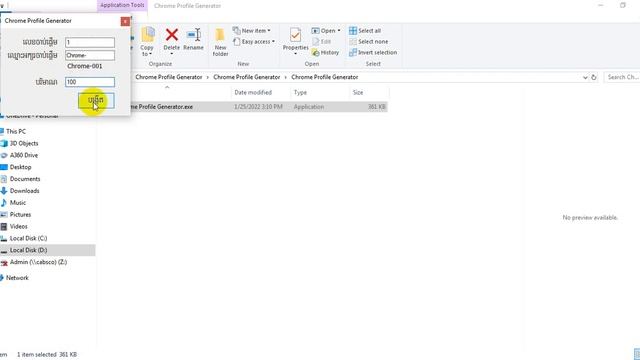The height and width of the screenshot is (360, 640).
Task: Open Admin network drive (Z:)
Action: 38,262
